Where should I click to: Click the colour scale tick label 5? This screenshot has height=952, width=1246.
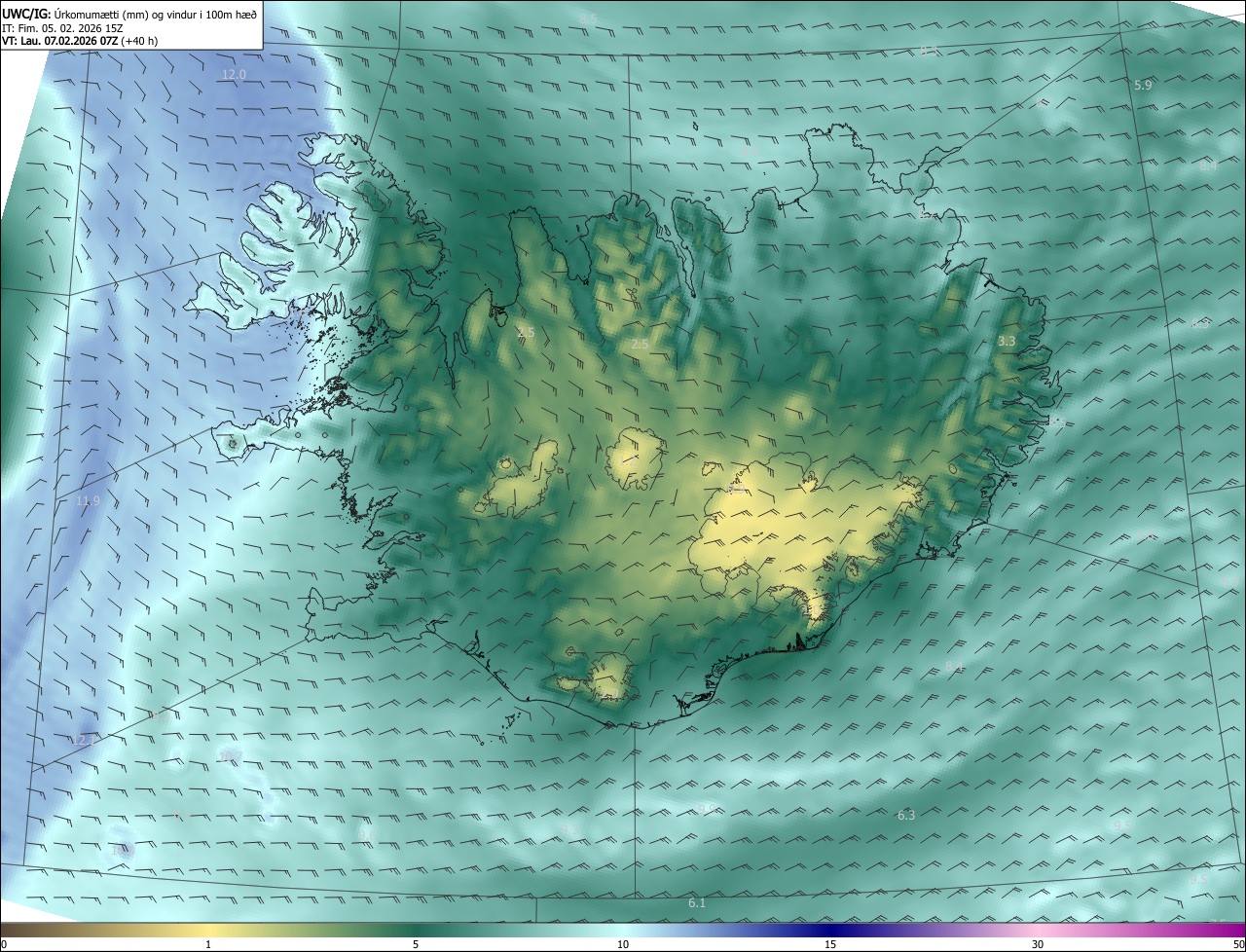pyautogui.click(x=416, y=944)
